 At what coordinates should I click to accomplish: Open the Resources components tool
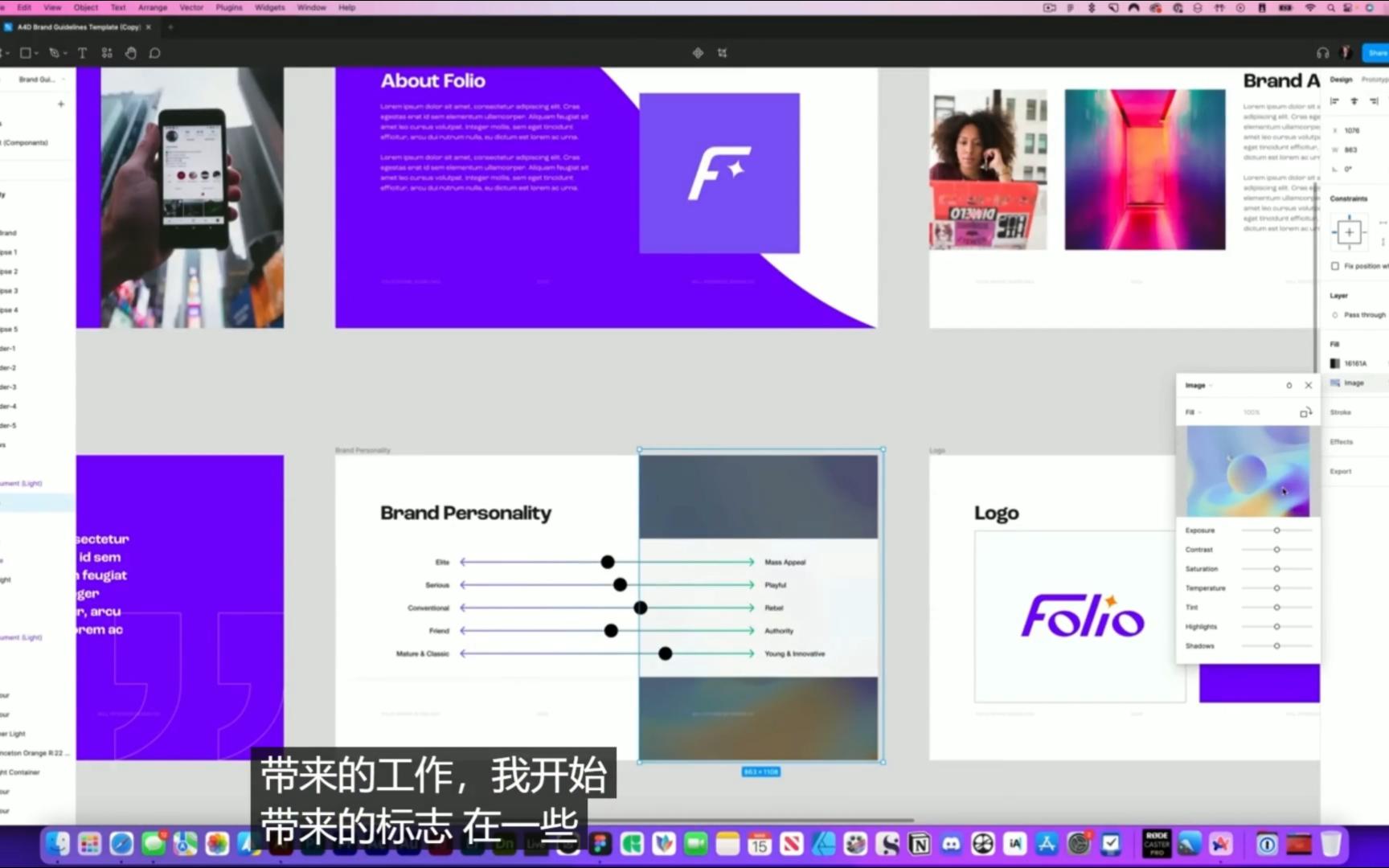(107, 53)
